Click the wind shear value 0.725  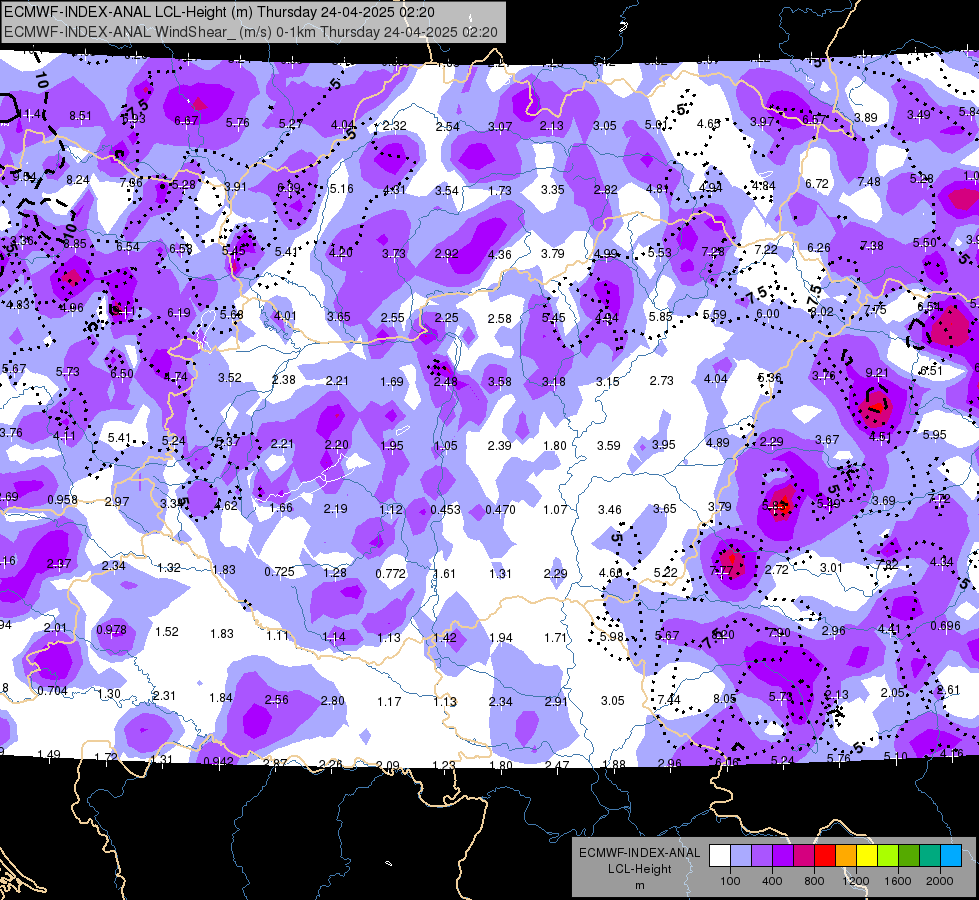point(279,571)
